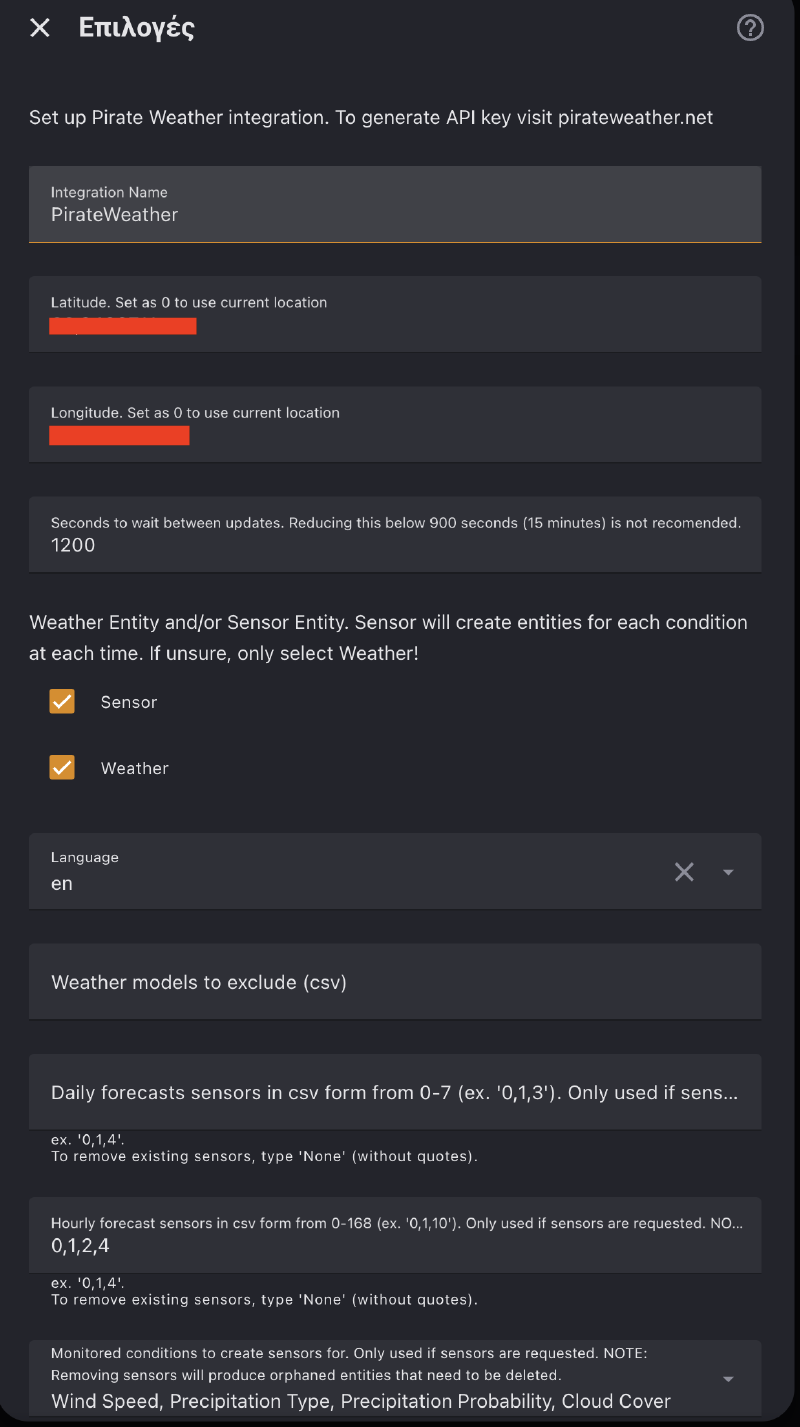
Task: Click the Επιλογές dialog title
Action: [136, 27]
